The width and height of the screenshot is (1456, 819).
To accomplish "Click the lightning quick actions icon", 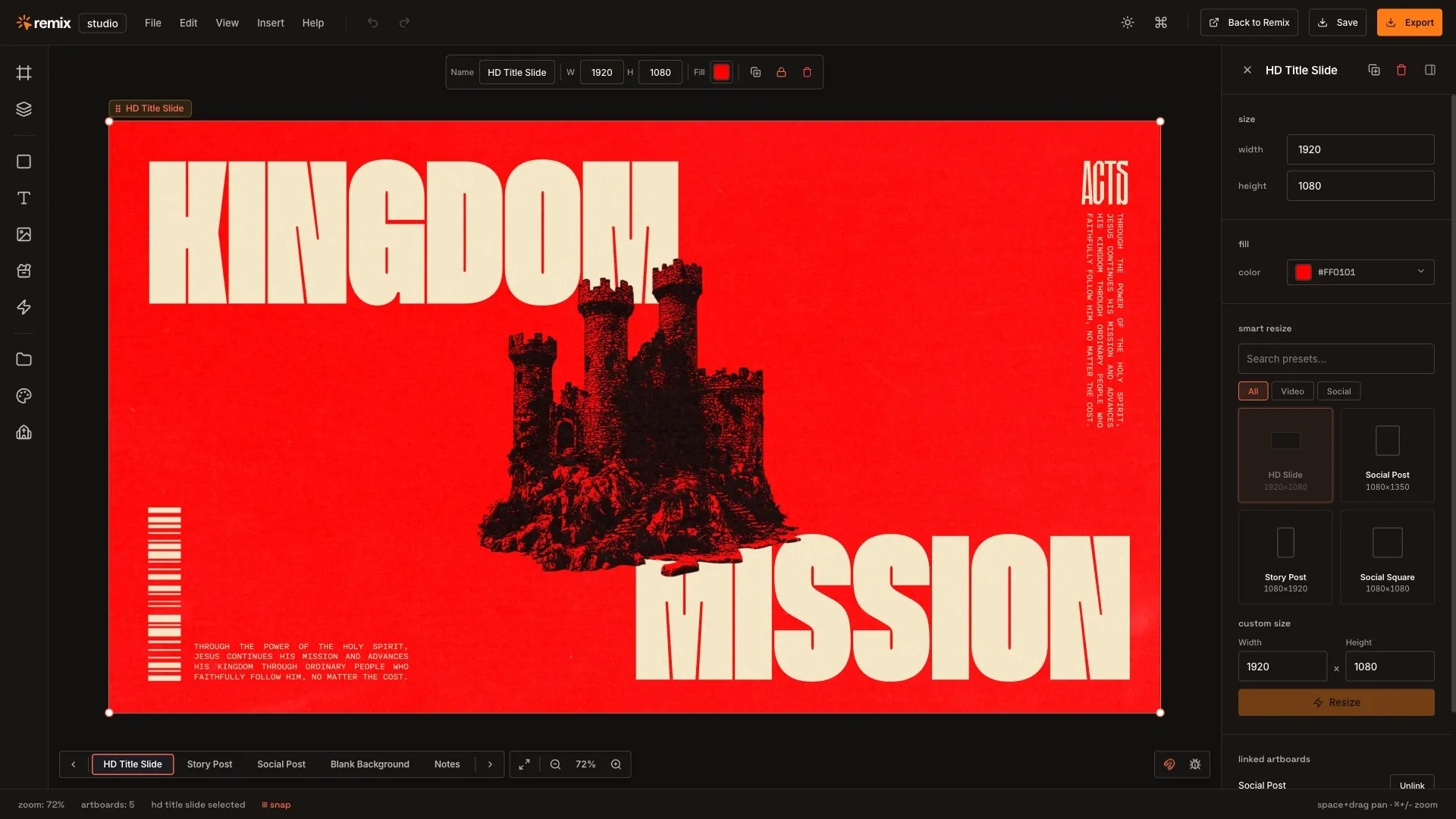I will [x=24, y=307].
